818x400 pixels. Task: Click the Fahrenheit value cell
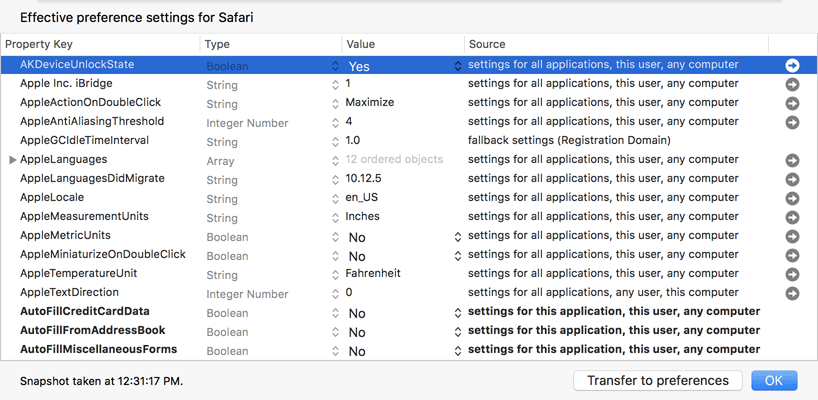[373, 273]
